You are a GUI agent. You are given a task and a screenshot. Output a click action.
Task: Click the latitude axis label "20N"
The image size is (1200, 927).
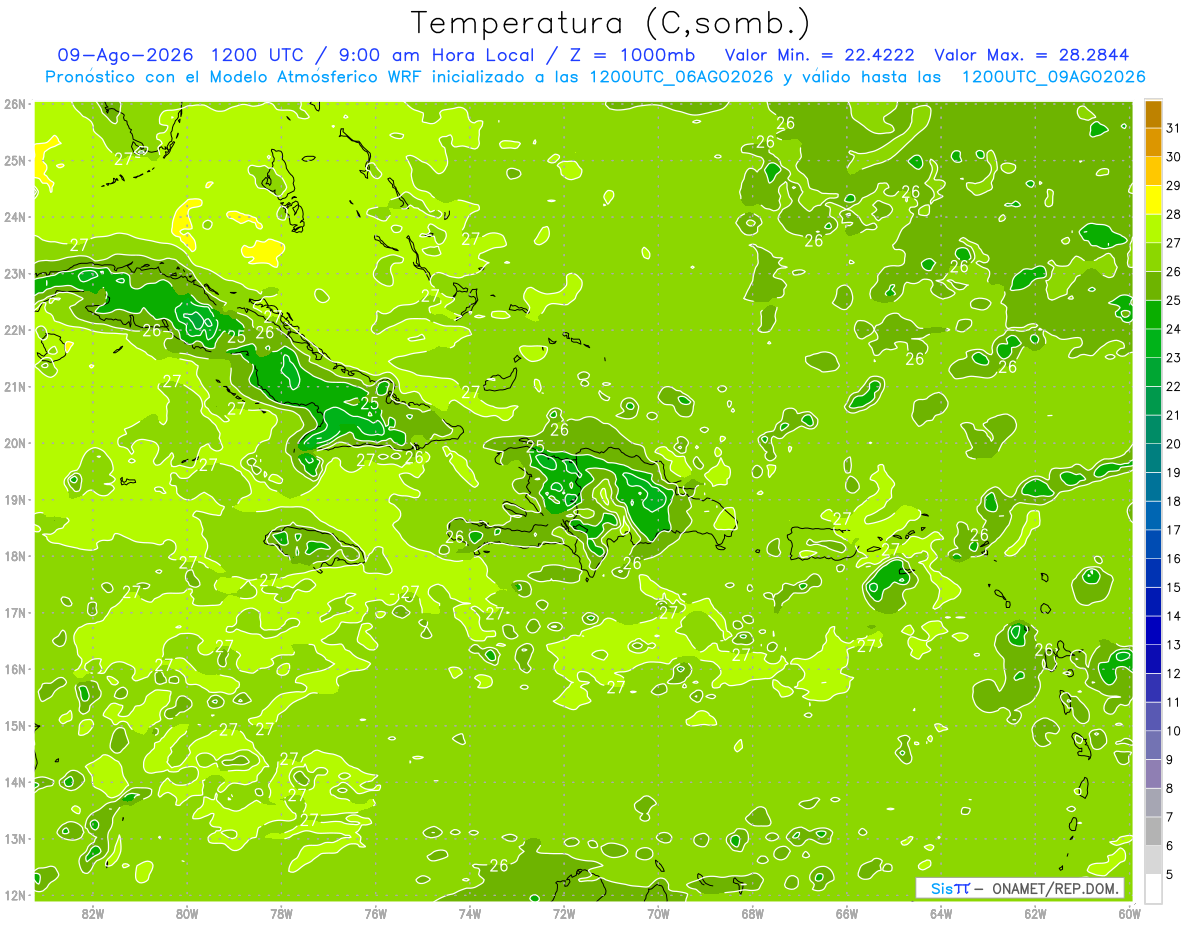pyautogui.click(x=15, y=443)
